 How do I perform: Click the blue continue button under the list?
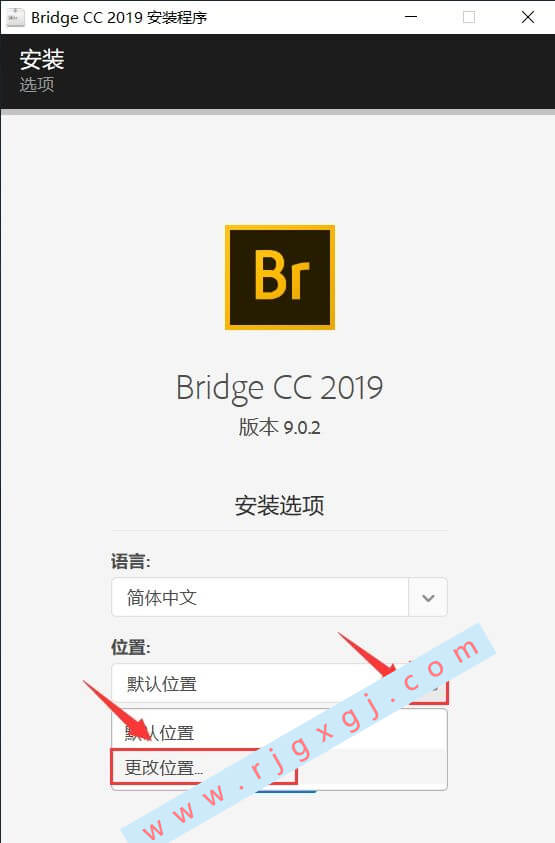[285, 791]
